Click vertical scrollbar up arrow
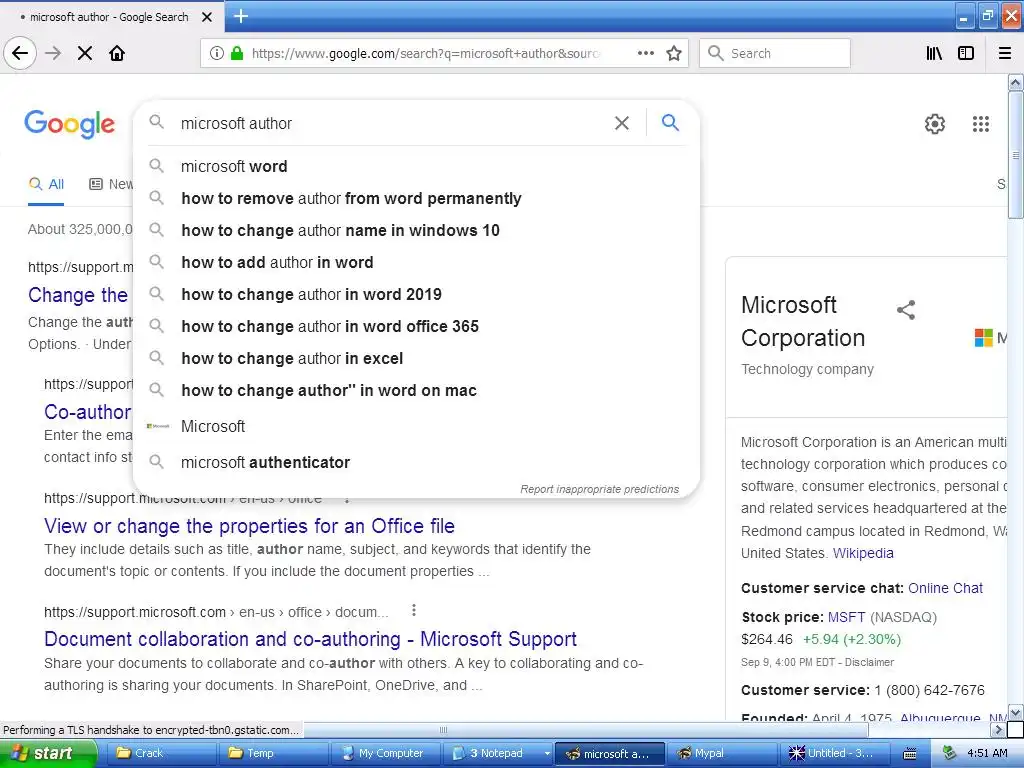This screenshot has height=768, width=1024. pos(1016,82)
